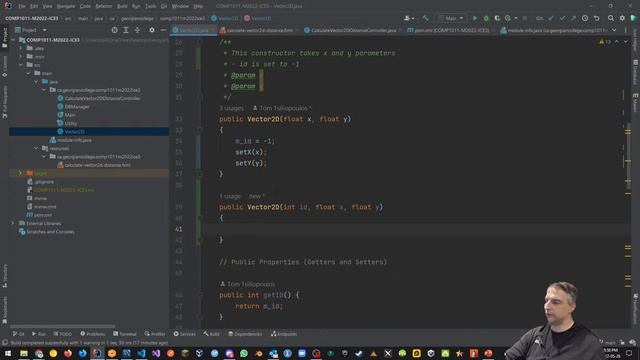
Task: Open the Search Everywhere magnifier icon
Action: [611, 18]
